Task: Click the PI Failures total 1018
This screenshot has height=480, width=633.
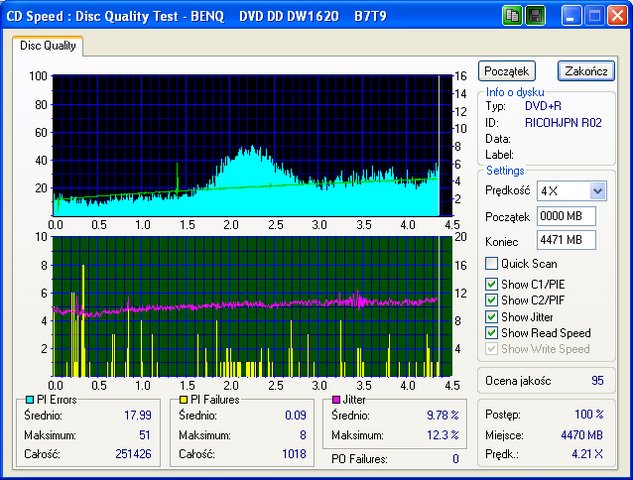Action: pyautogui.click(x=294, y=454)
